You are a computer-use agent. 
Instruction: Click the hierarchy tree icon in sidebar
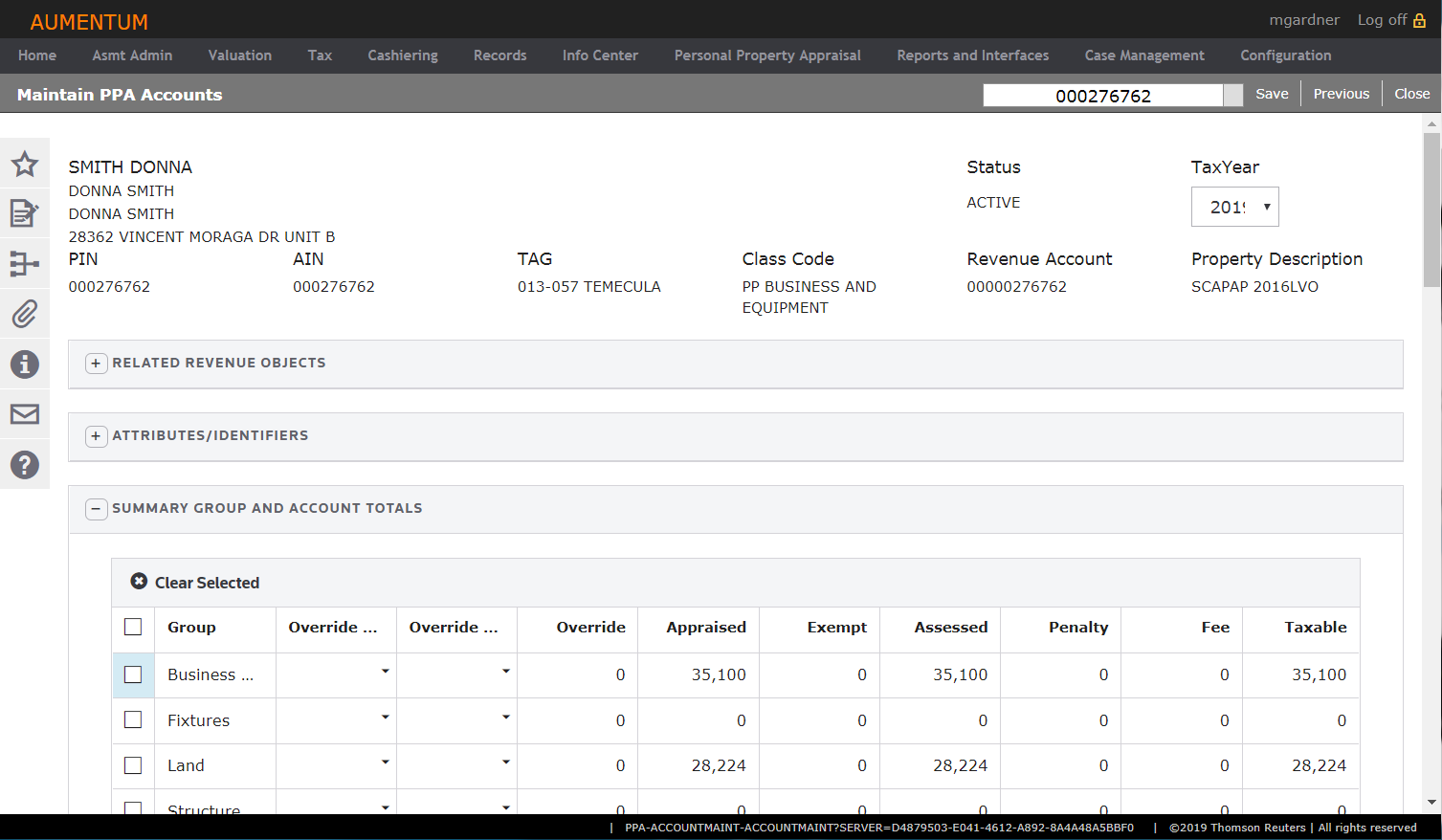coord(25,263)
